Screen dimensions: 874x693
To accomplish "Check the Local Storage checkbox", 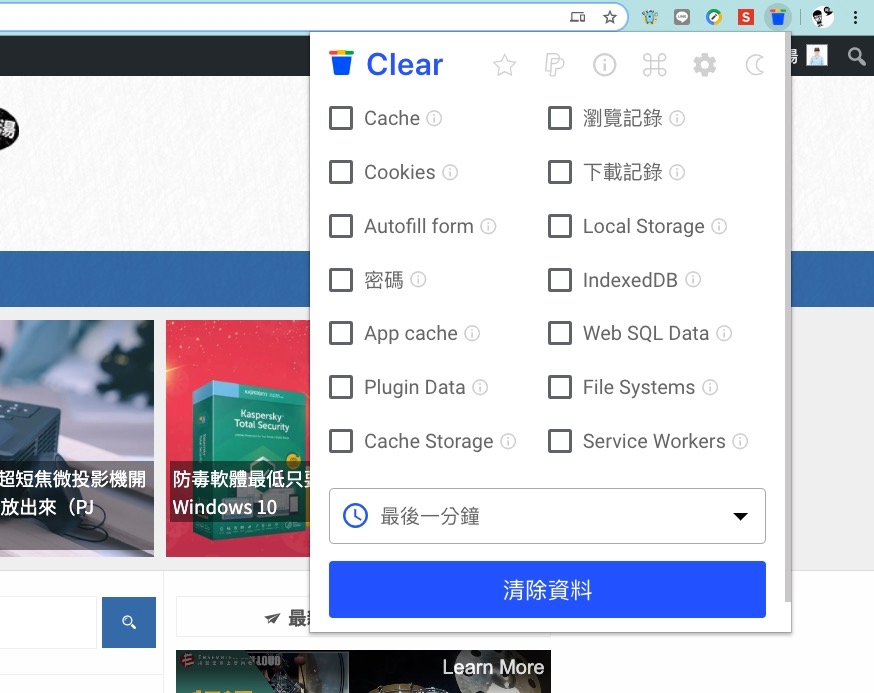I will click(560, 226).
